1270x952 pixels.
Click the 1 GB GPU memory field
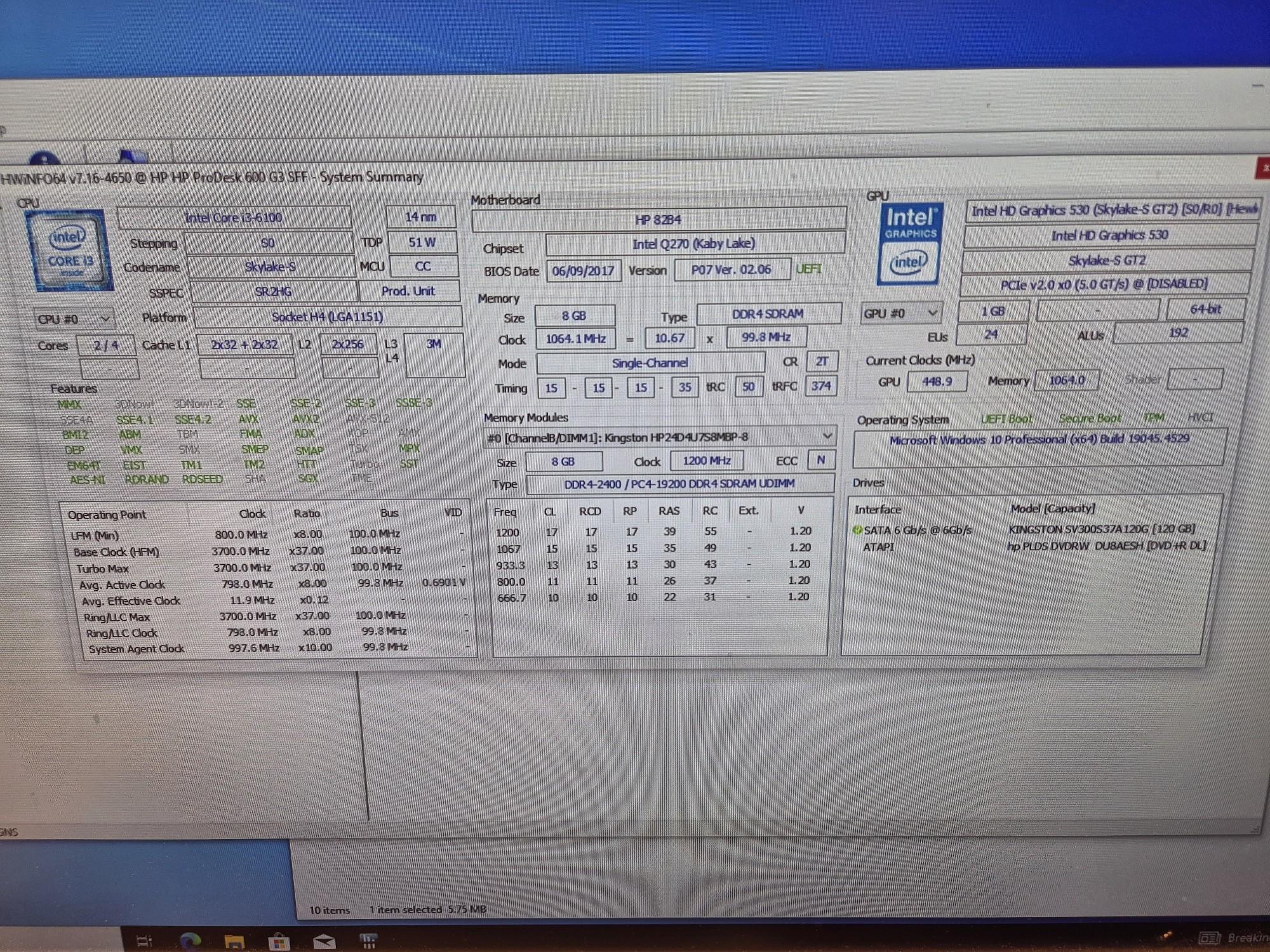point(993,311)
